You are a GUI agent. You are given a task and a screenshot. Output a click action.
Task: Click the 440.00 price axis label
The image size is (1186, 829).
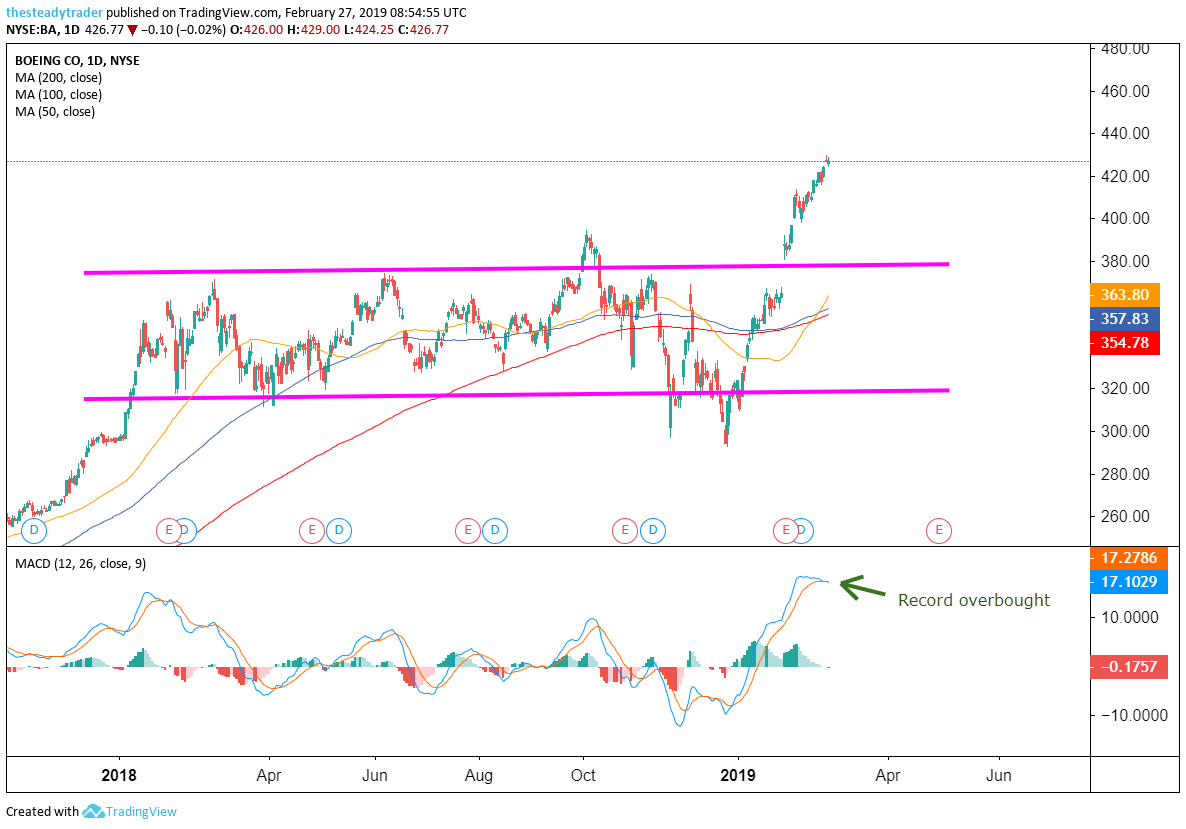click(1125, 133)
